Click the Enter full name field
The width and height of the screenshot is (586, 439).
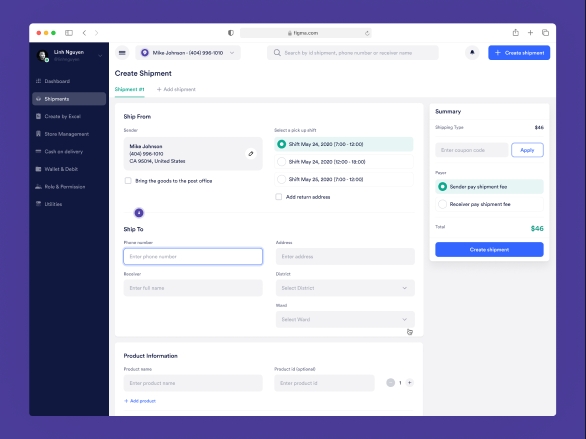point(193,288)
